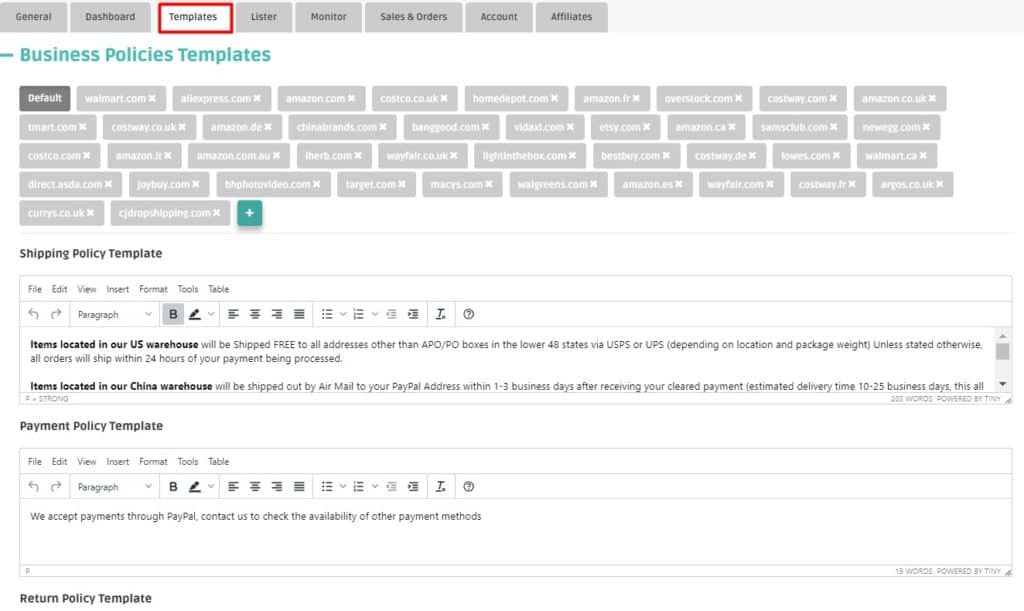Decrease indent in Shipping Policy editor
This screenshot has height=611, width=1024.
(391, 314)
